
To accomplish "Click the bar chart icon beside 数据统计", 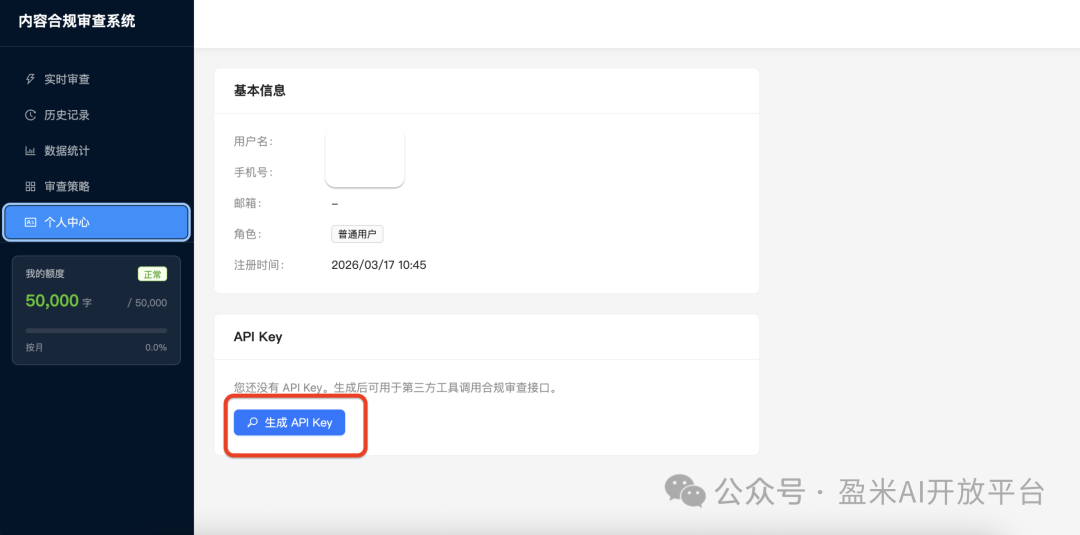I will click(30, 151).
